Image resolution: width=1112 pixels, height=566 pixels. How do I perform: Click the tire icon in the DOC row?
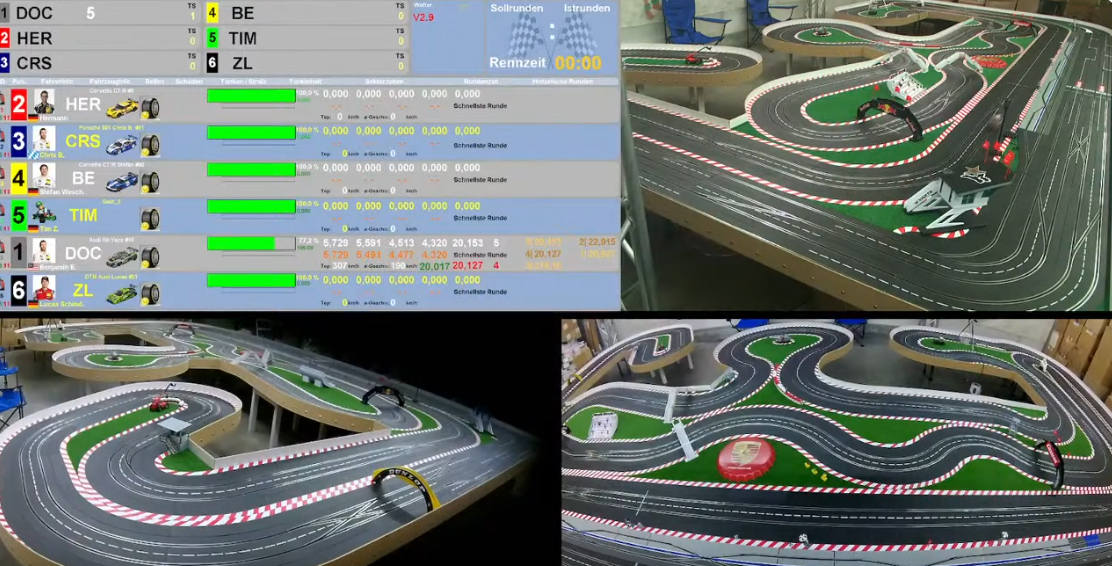[x=150, y=257]
